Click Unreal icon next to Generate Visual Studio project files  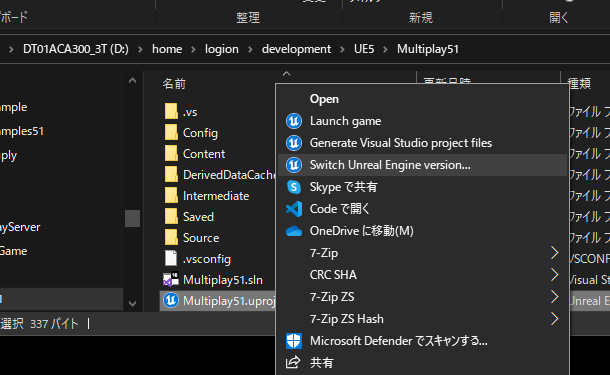tap(294, 143)
